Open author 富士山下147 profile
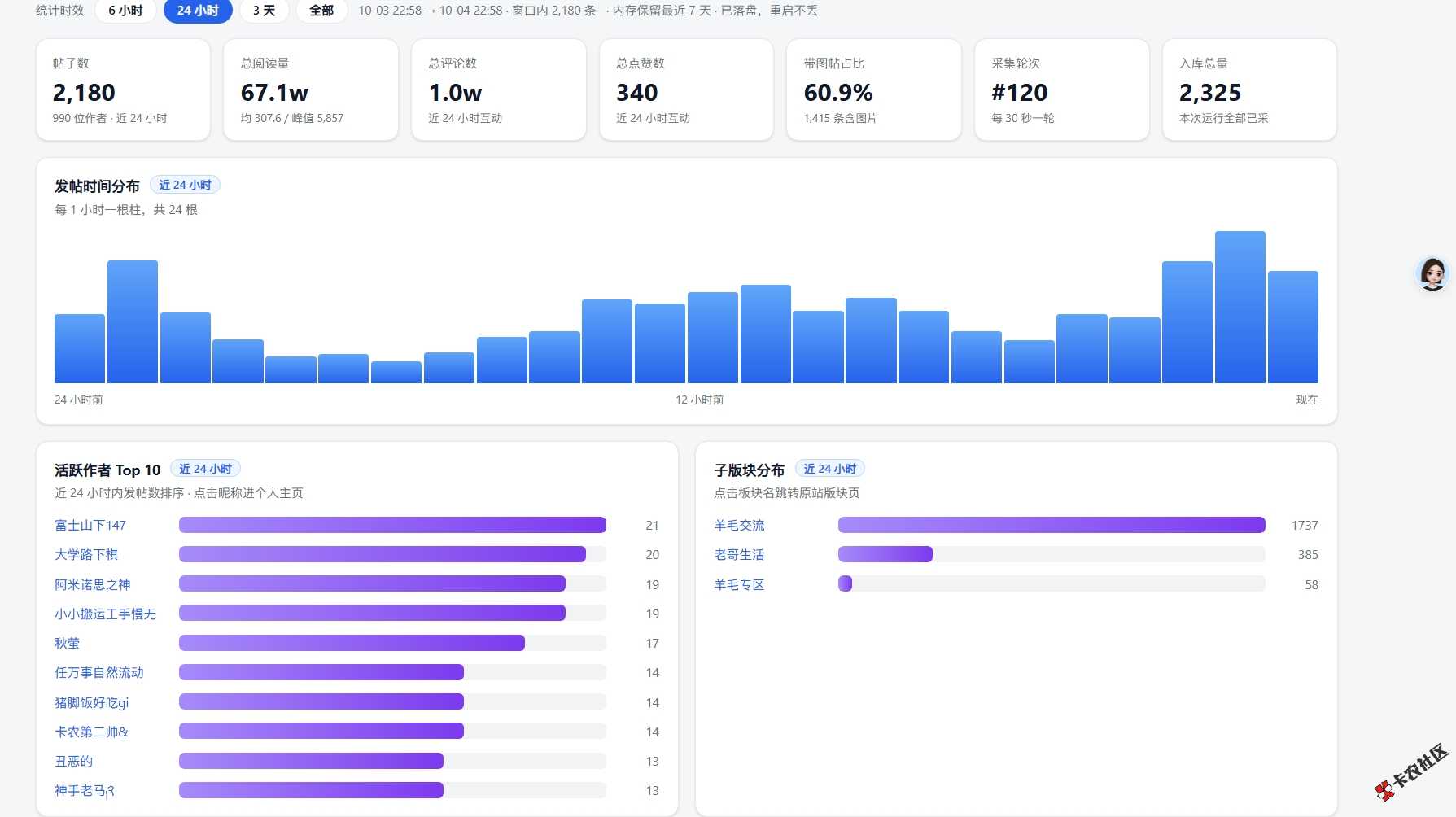This screenshot has height=817, width=1456. point(90,526)
